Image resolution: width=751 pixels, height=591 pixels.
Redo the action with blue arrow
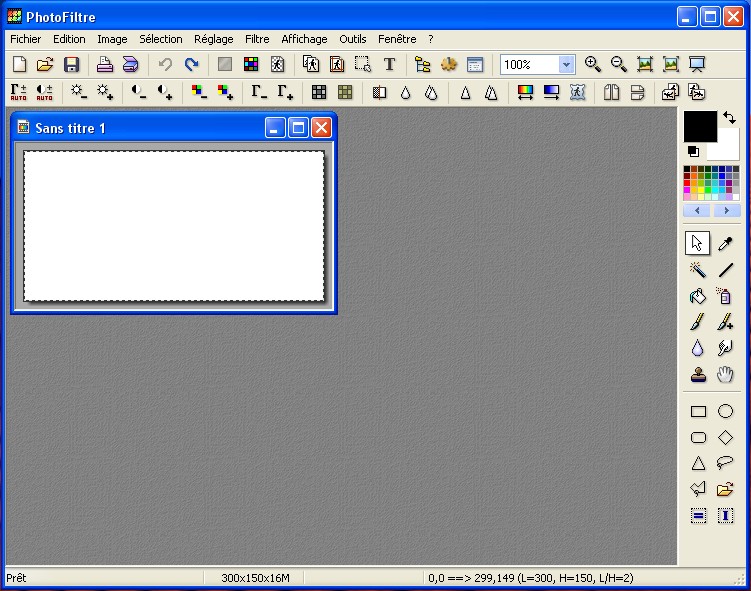pos(192,64)
